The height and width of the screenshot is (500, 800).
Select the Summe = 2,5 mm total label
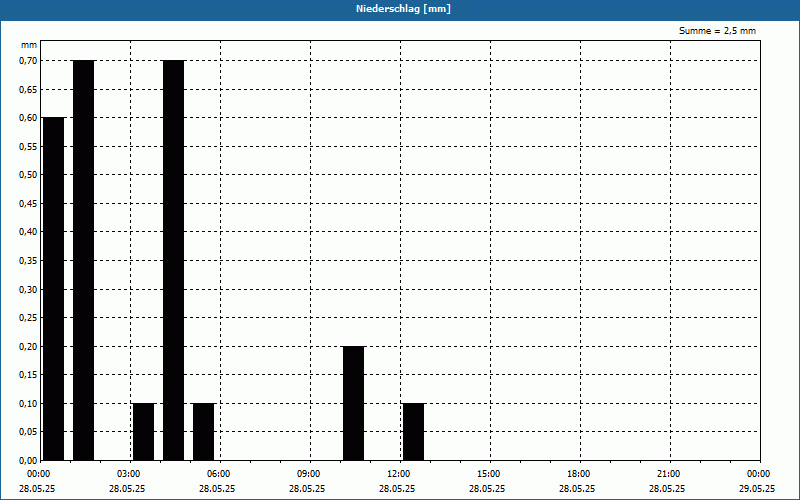[x=717, y=31]
